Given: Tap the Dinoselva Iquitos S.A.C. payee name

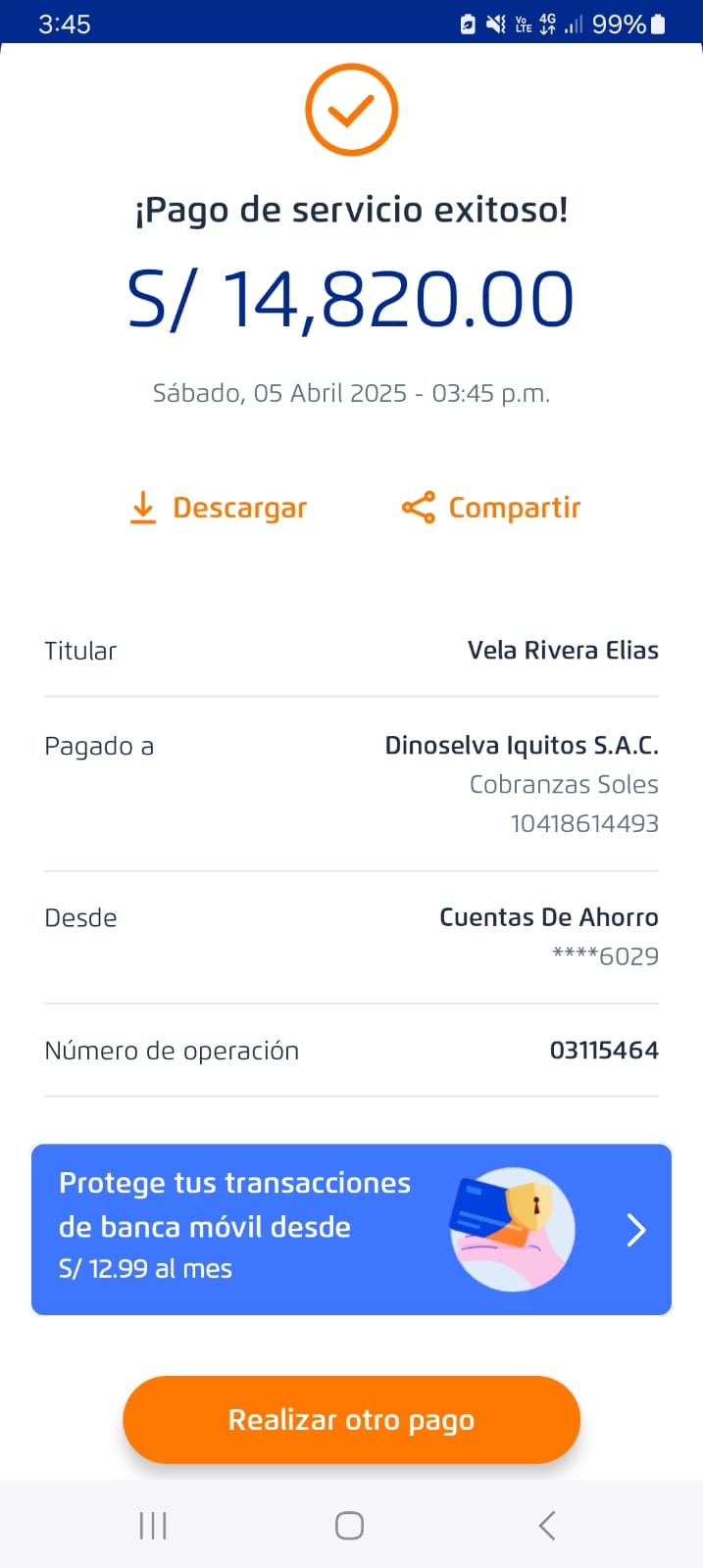Looking at the screenshot, I should click(522, 746).
